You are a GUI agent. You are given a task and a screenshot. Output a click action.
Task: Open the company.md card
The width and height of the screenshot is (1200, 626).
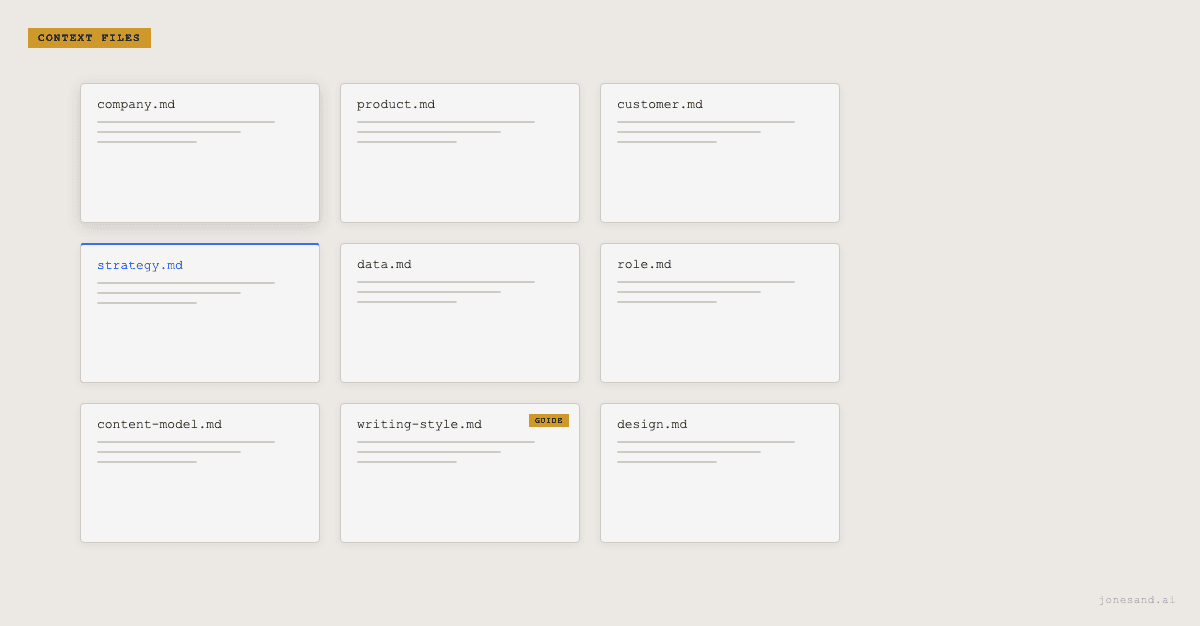[x=200, y=153]
